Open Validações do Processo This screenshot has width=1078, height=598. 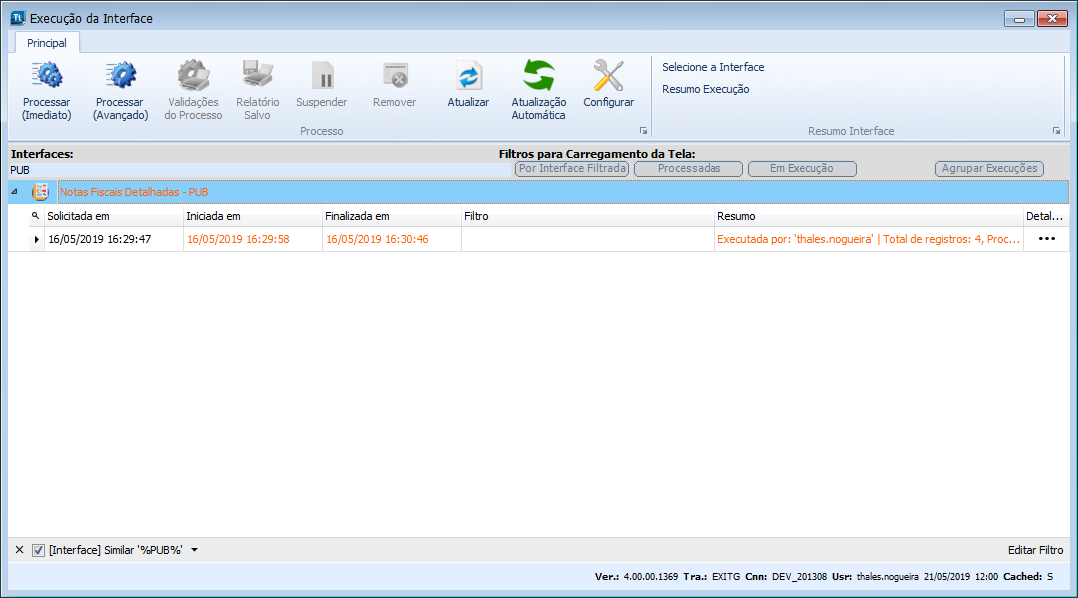(193, 76)
